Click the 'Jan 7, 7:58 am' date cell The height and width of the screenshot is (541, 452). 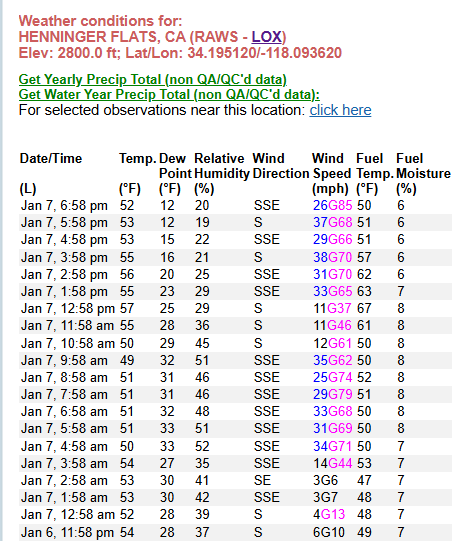click(x=64, y=394)
